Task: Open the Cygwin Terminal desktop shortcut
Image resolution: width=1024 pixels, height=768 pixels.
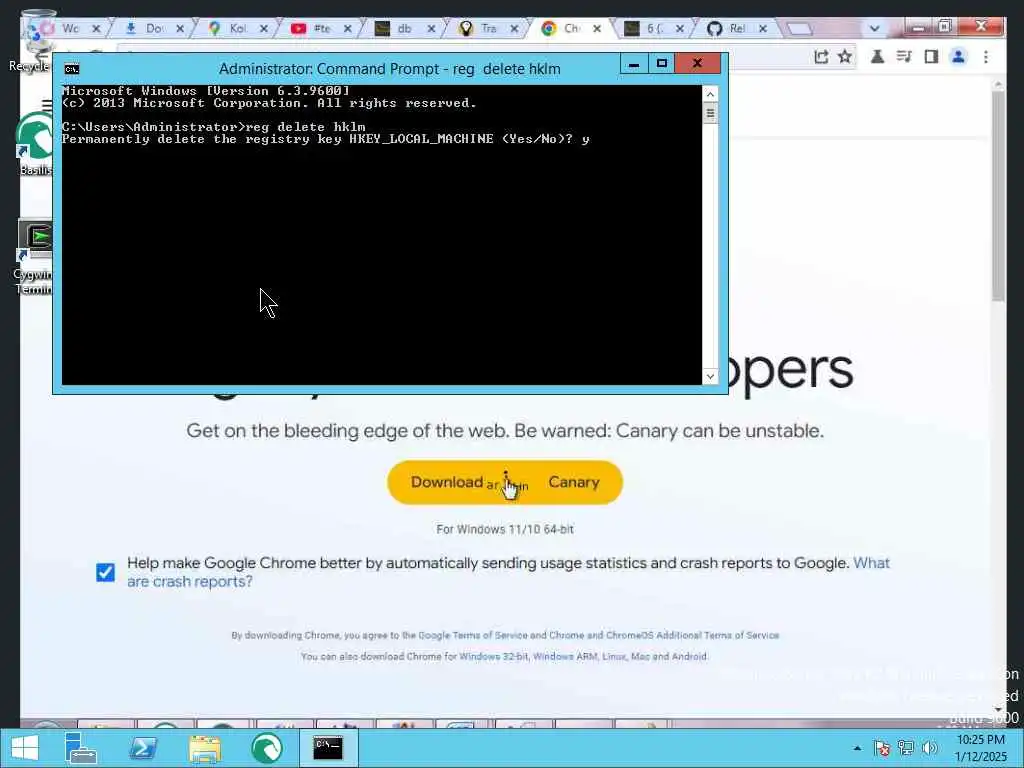Action: point(34,257)
